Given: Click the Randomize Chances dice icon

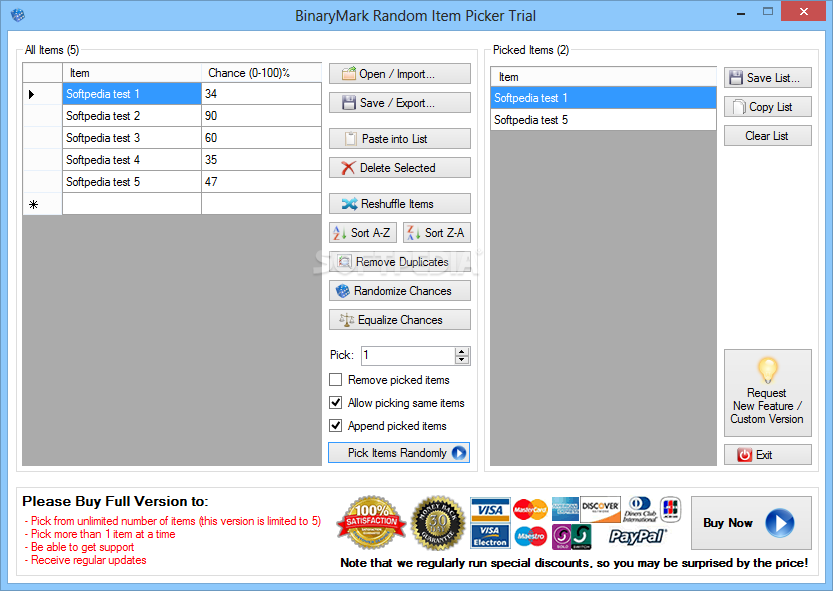Looking at the screenshot, I should (x=343, y=291).
